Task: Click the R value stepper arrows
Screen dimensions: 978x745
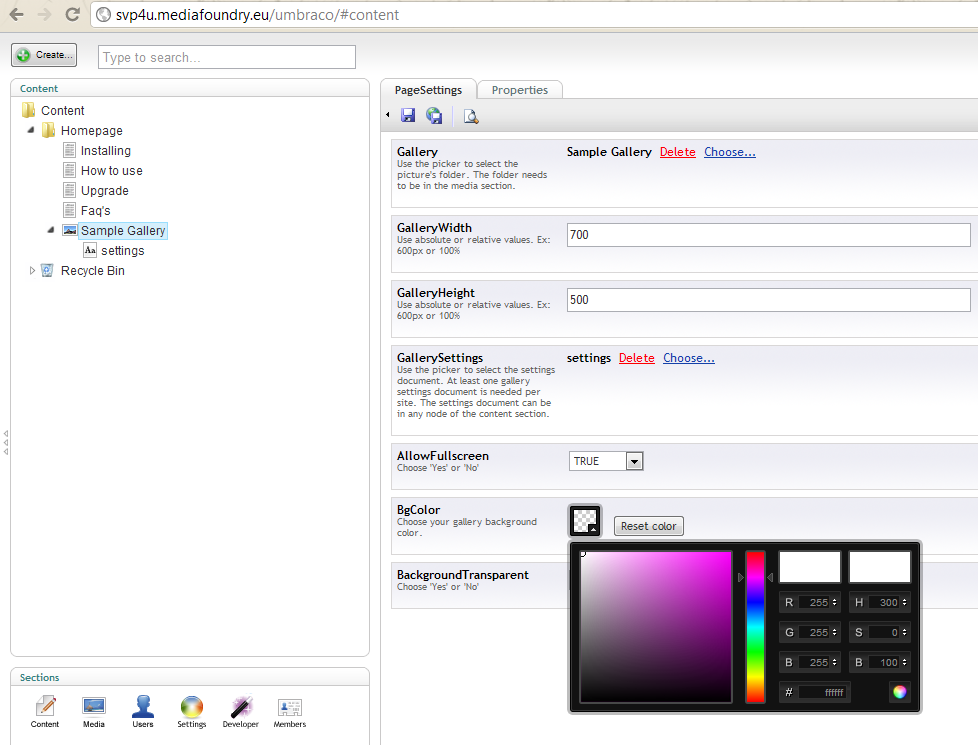Action: tap(834, 602)
